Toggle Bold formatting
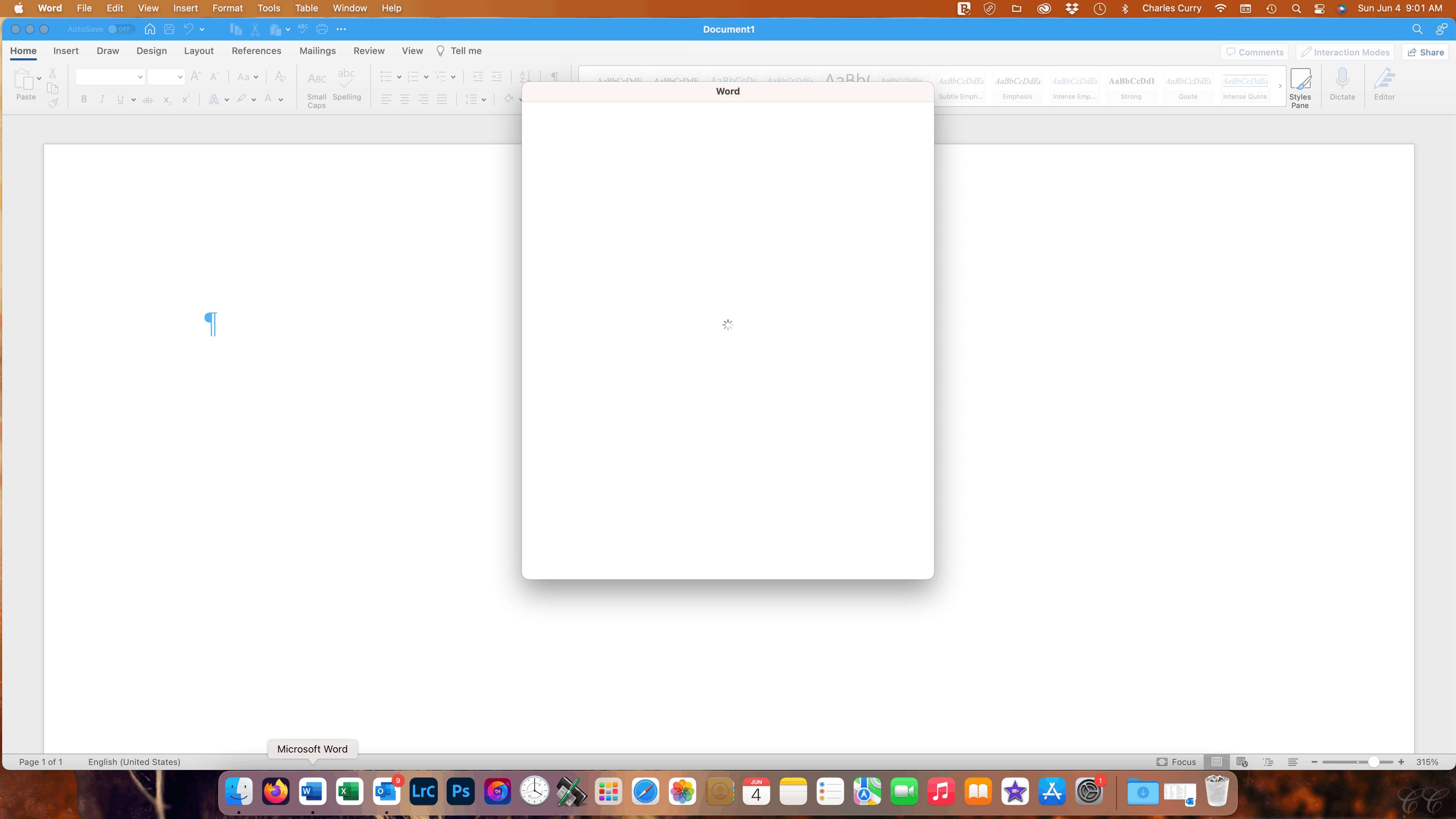 [84, 100]
